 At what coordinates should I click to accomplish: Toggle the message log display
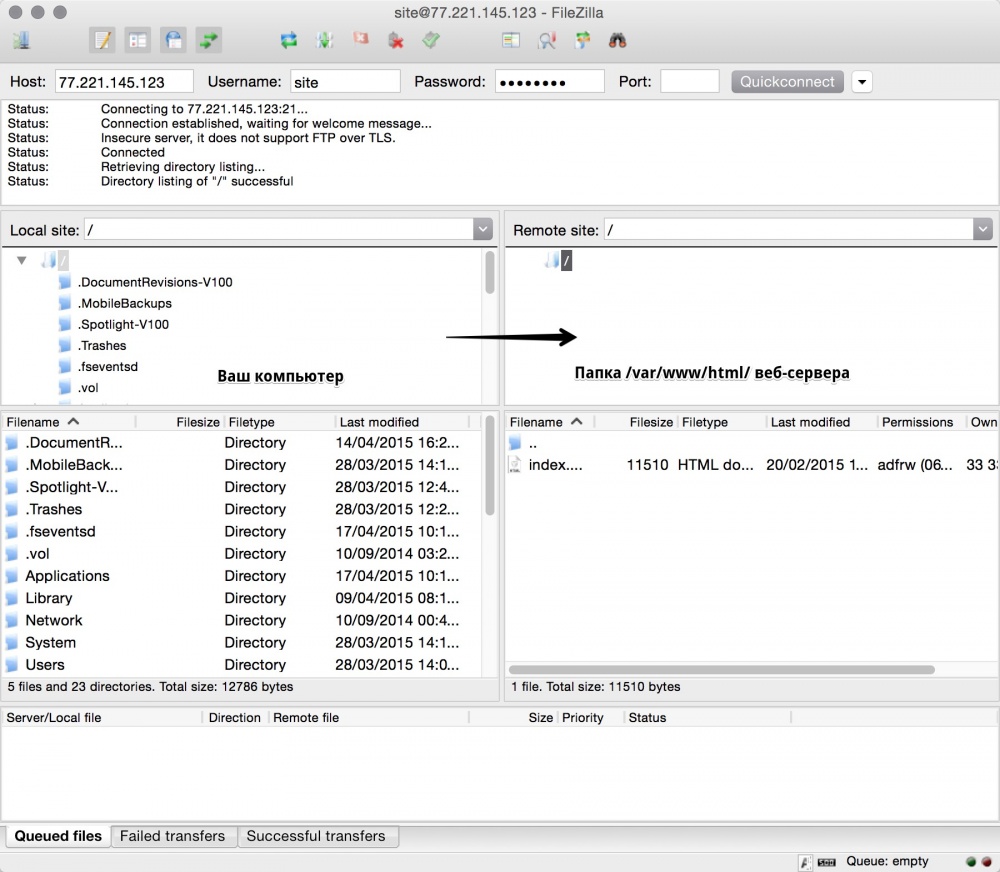click(103, 41)
